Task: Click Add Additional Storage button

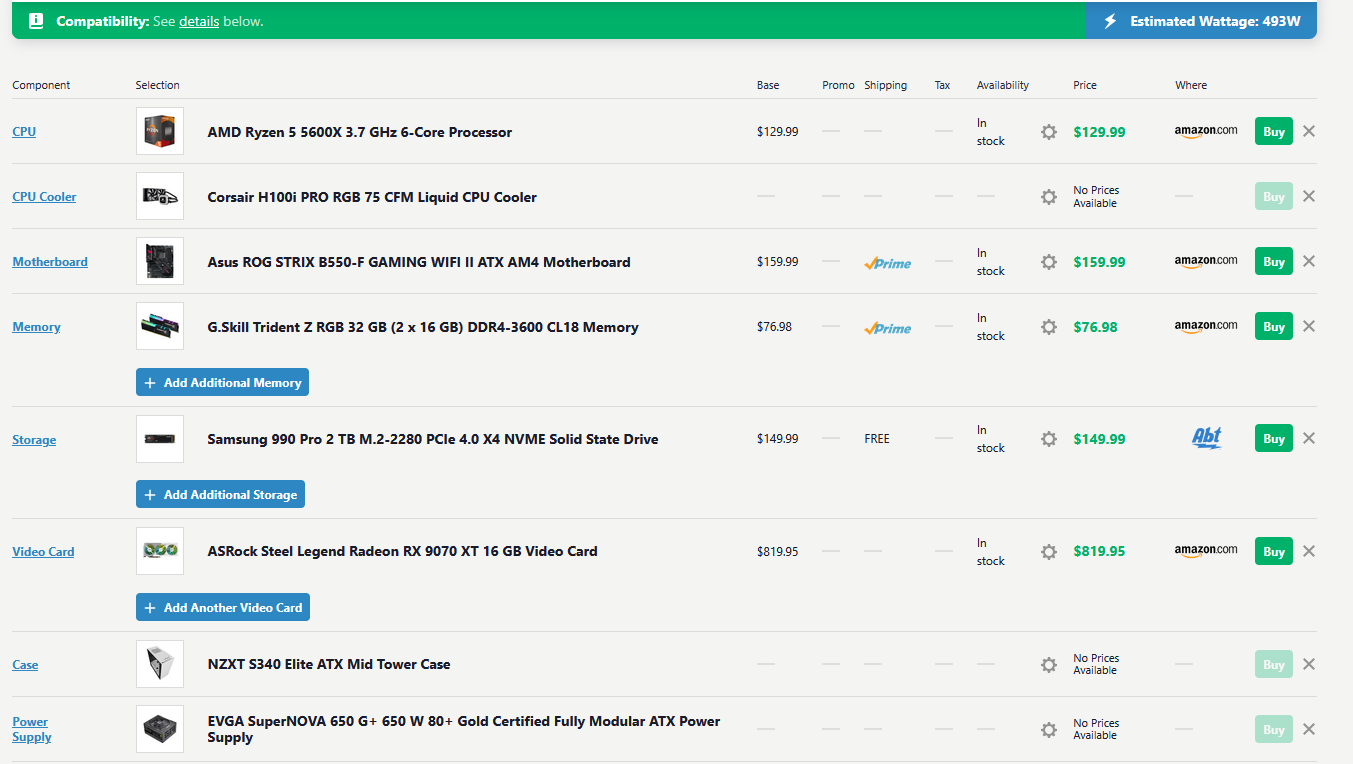Action: pos(220,494)
